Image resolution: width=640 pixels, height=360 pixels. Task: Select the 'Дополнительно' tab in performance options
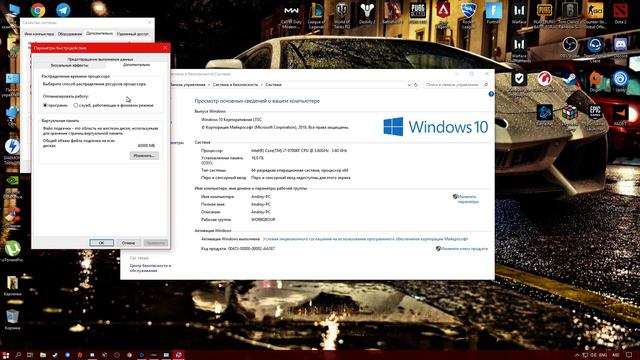(136, 64)
